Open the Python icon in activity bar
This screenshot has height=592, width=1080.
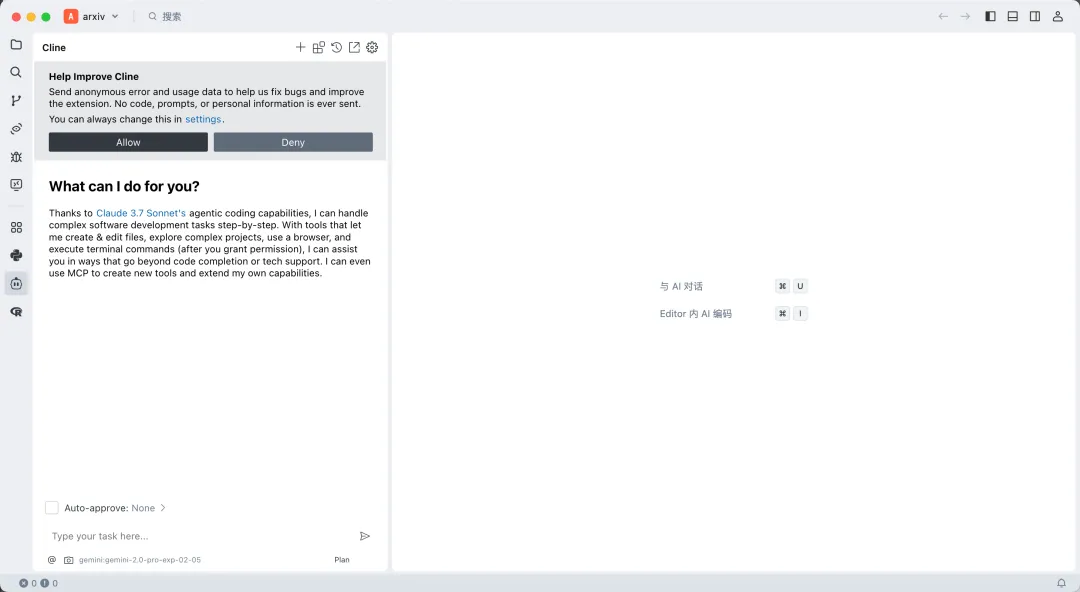click(x=17, y=256)
